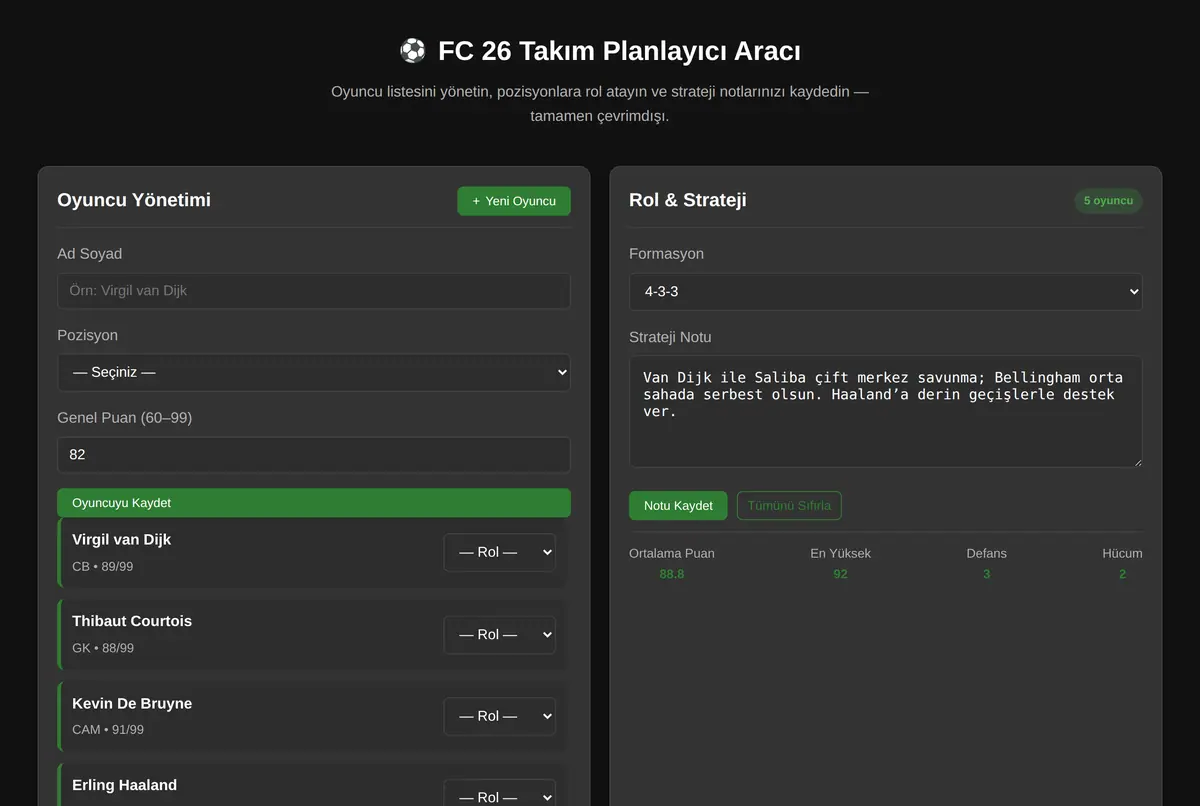Click the Genel Puan number field
This screenshot has height=806, width=1200.
[314, 454]
